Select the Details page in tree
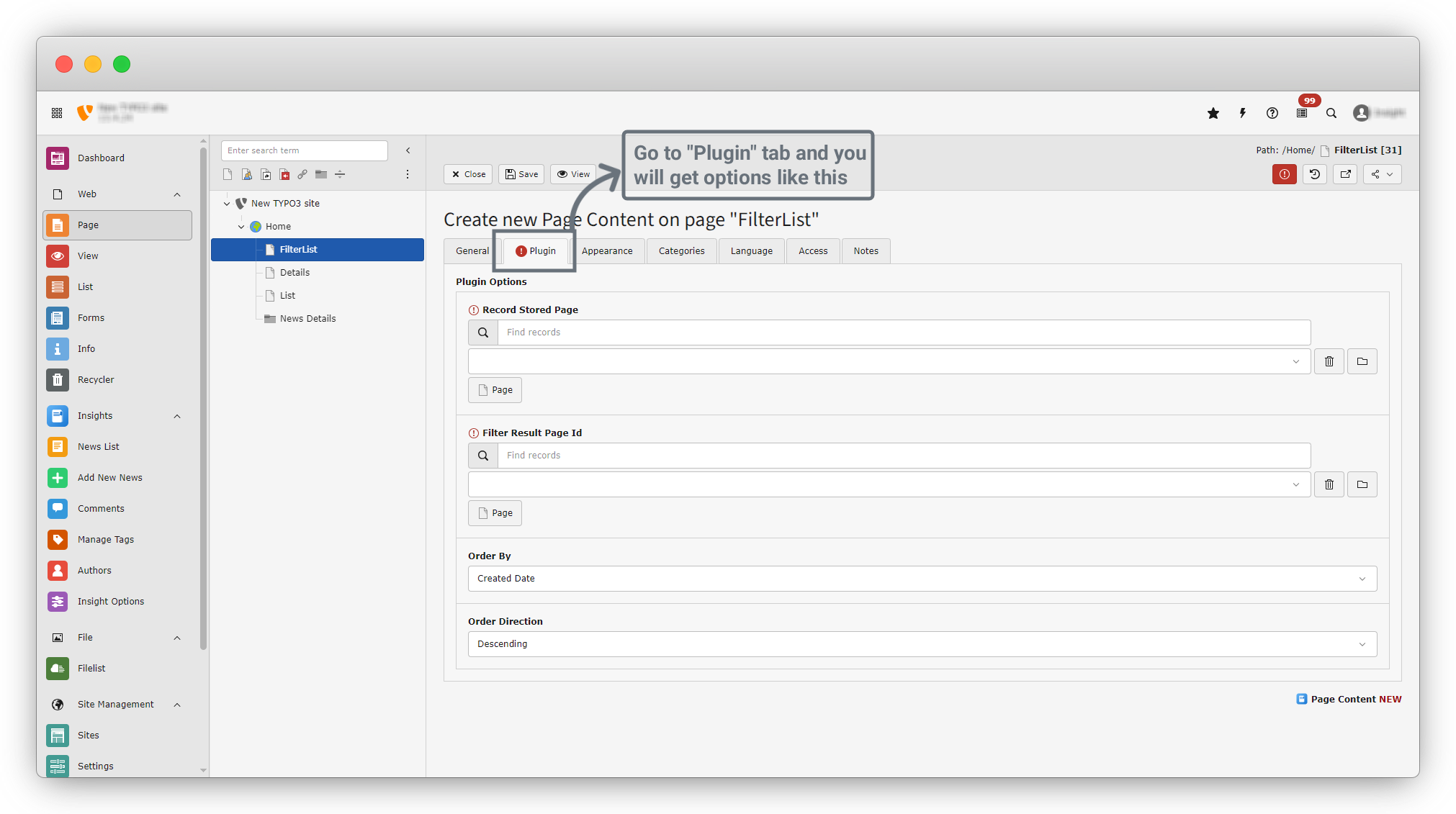 point(295,273)
